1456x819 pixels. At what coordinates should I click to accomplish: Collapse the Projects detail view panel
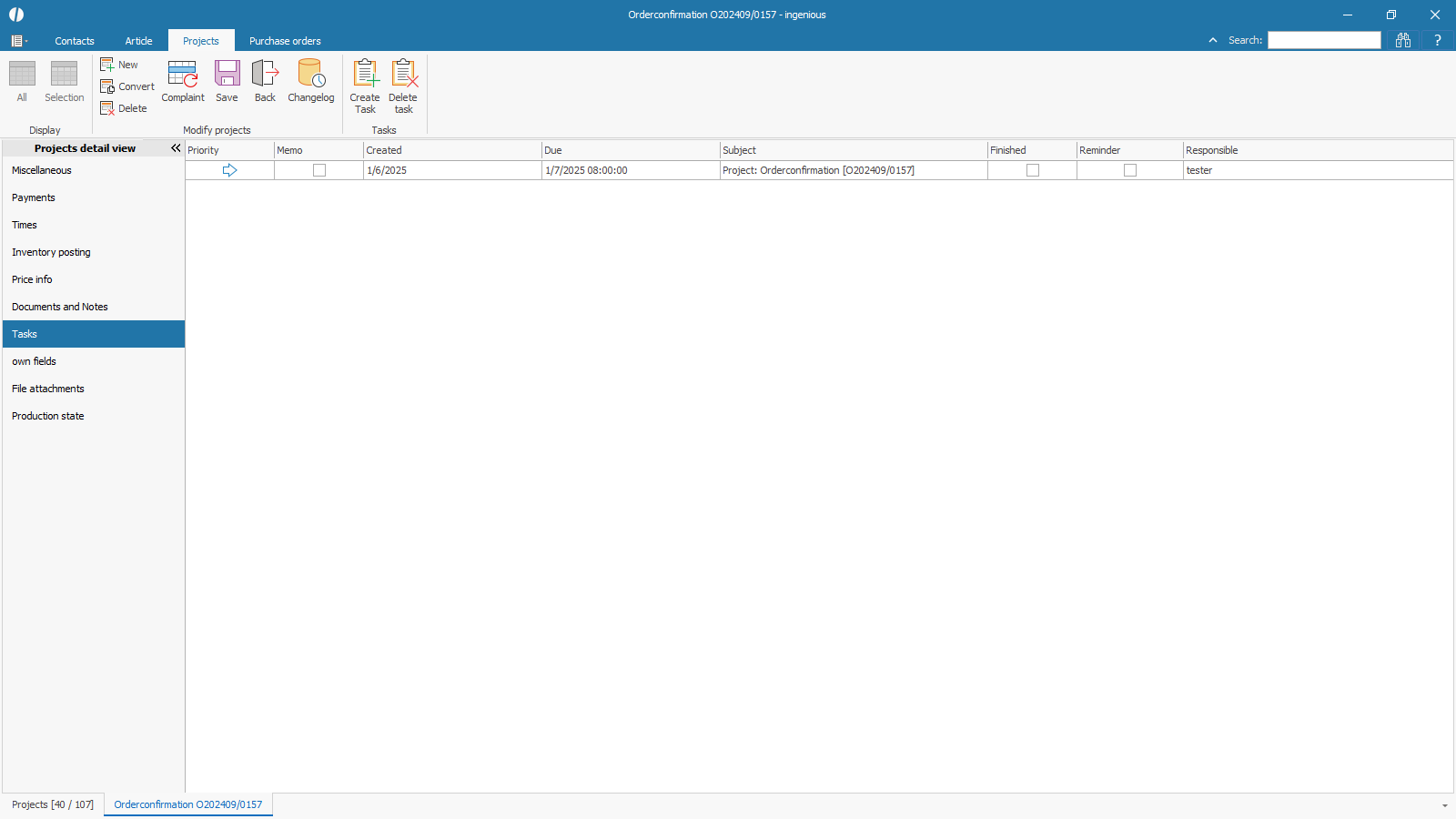point(176,148)
